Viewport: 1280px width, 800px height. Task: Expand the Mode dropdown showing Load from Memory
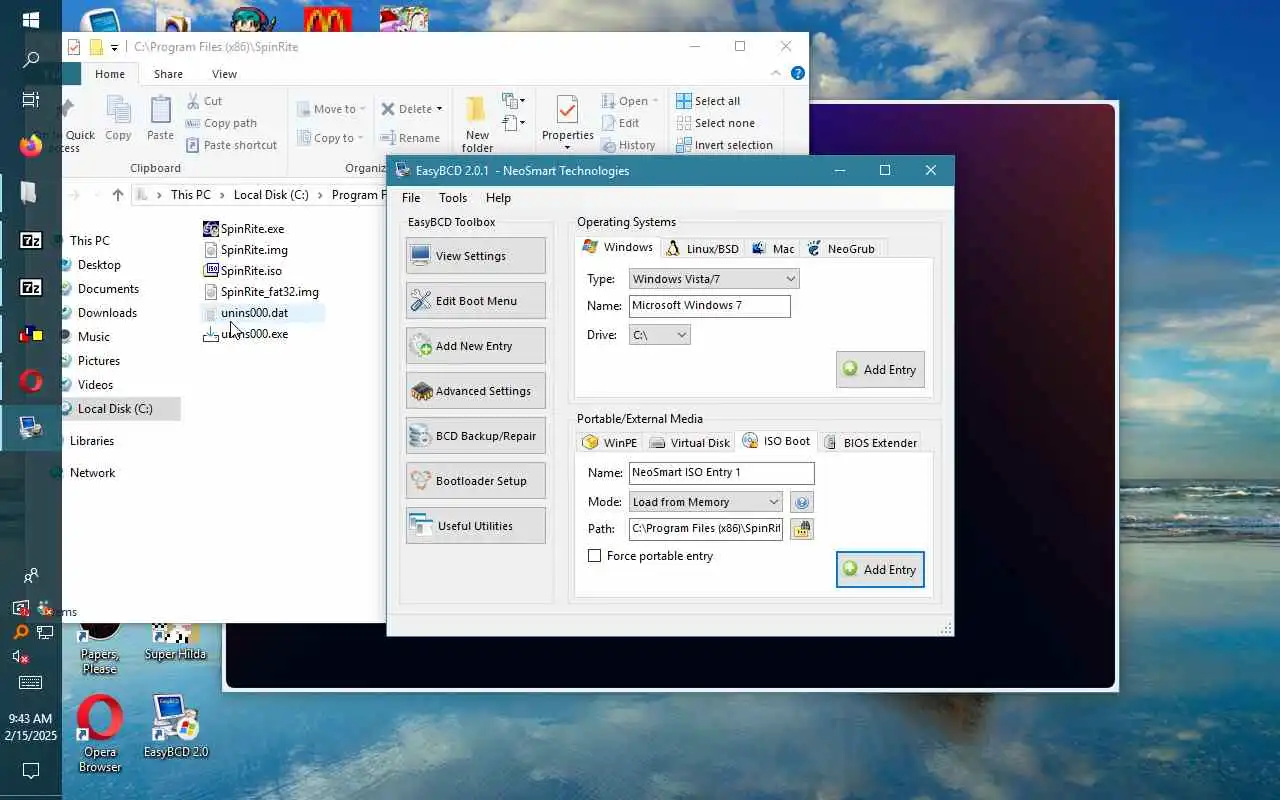pyautogui.click(x=705, y=502)
